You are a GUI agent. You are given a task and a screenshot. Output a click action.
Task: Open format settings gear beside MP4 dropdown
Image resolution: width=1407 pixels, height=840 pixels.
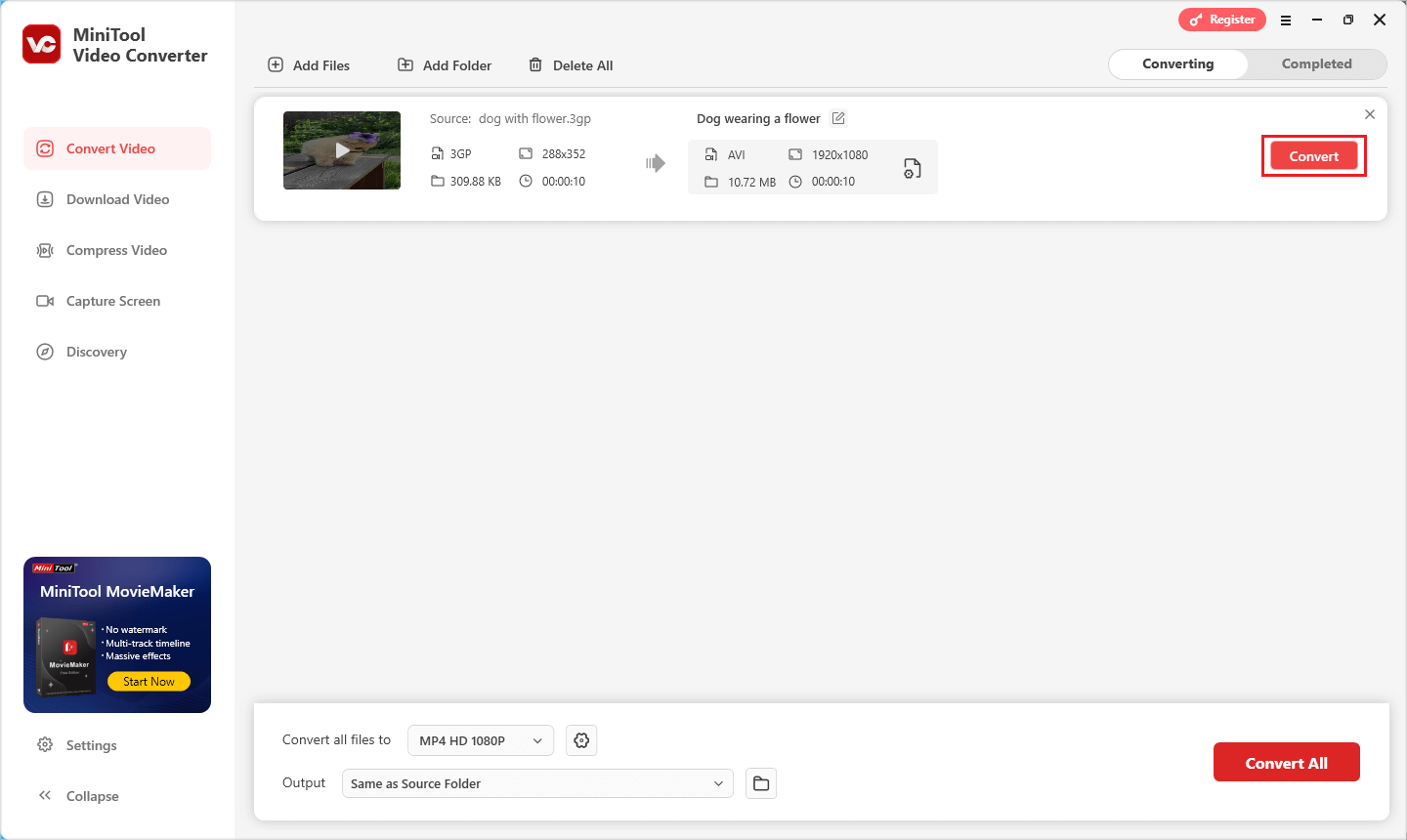pyautogui.click(x=581, y=740)
